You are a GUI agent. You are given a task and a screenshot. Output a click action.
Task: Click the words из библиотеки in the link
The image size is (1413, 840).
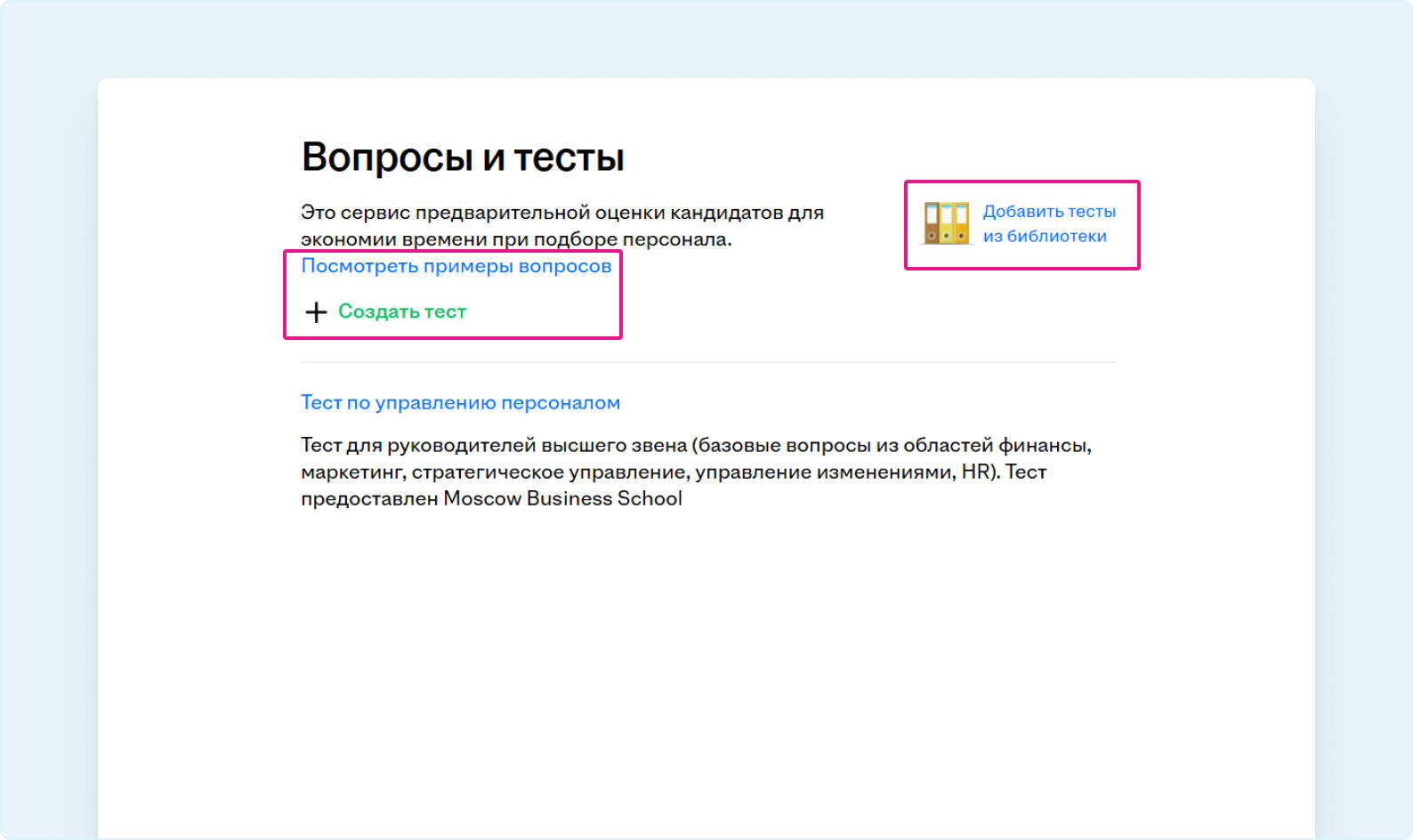click(x=1045, y=237)
